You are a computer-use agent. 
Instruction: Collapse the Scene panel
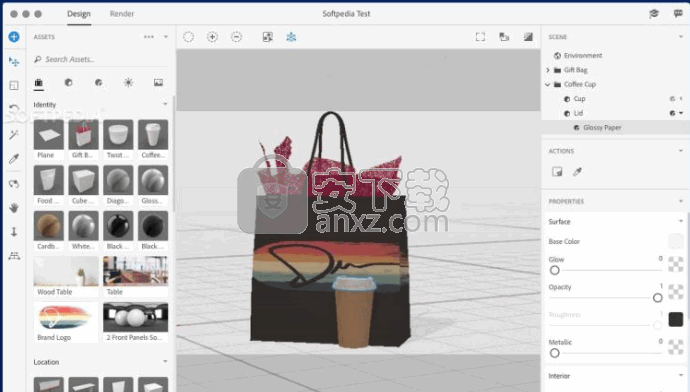click(x=681, y=37)
